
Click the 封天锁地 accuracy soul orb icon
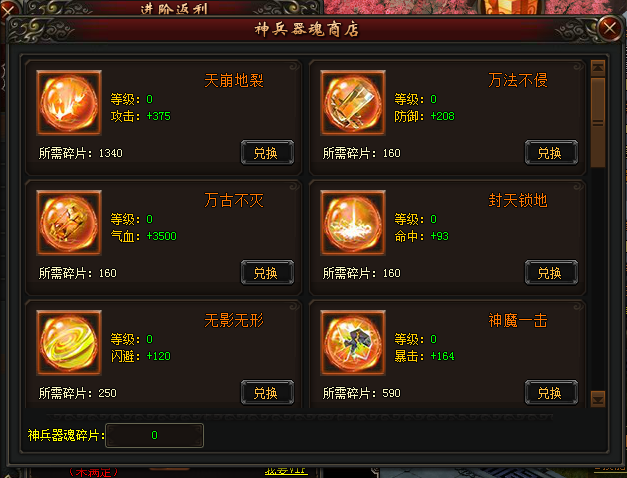point(353,222)
